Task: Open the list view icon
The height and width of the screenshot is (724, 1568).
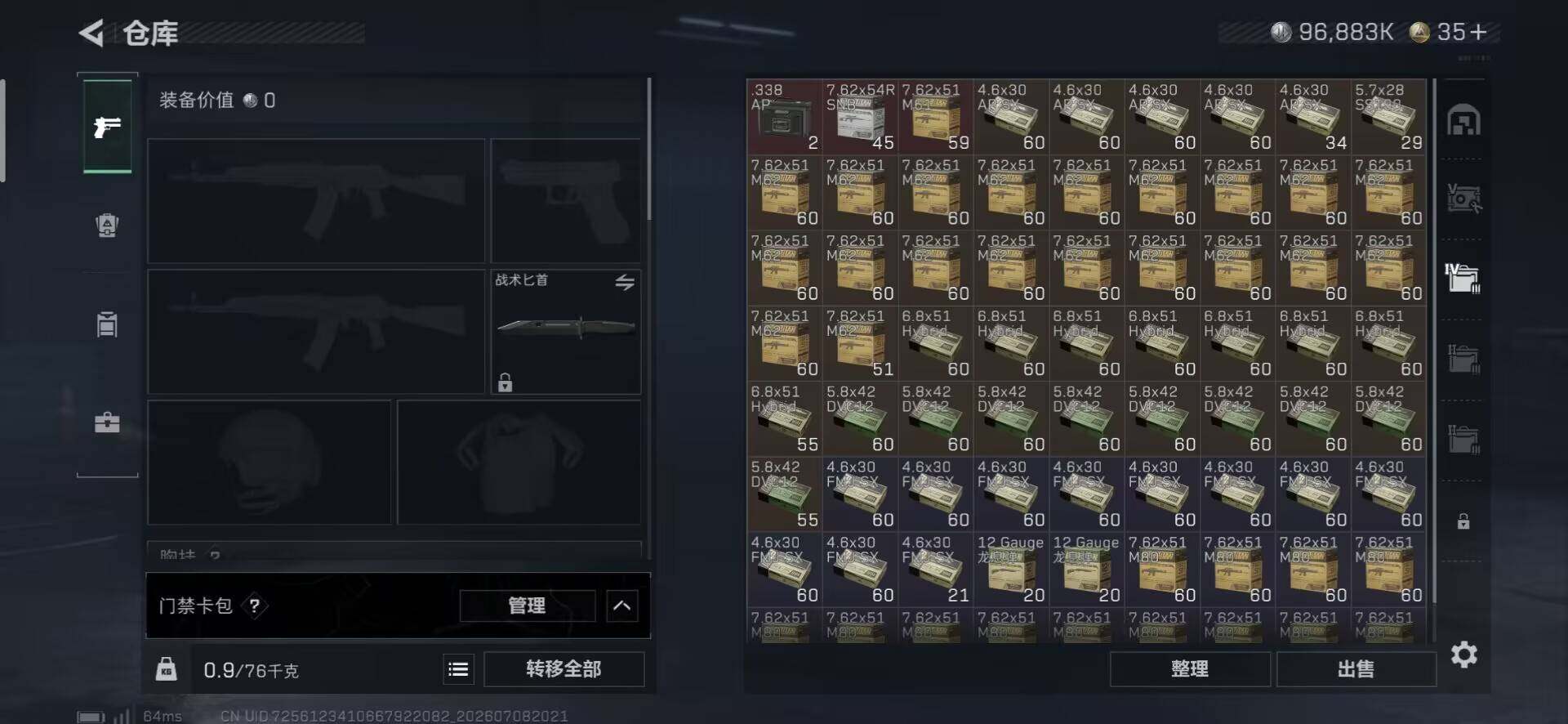Action: coord(458,669)
